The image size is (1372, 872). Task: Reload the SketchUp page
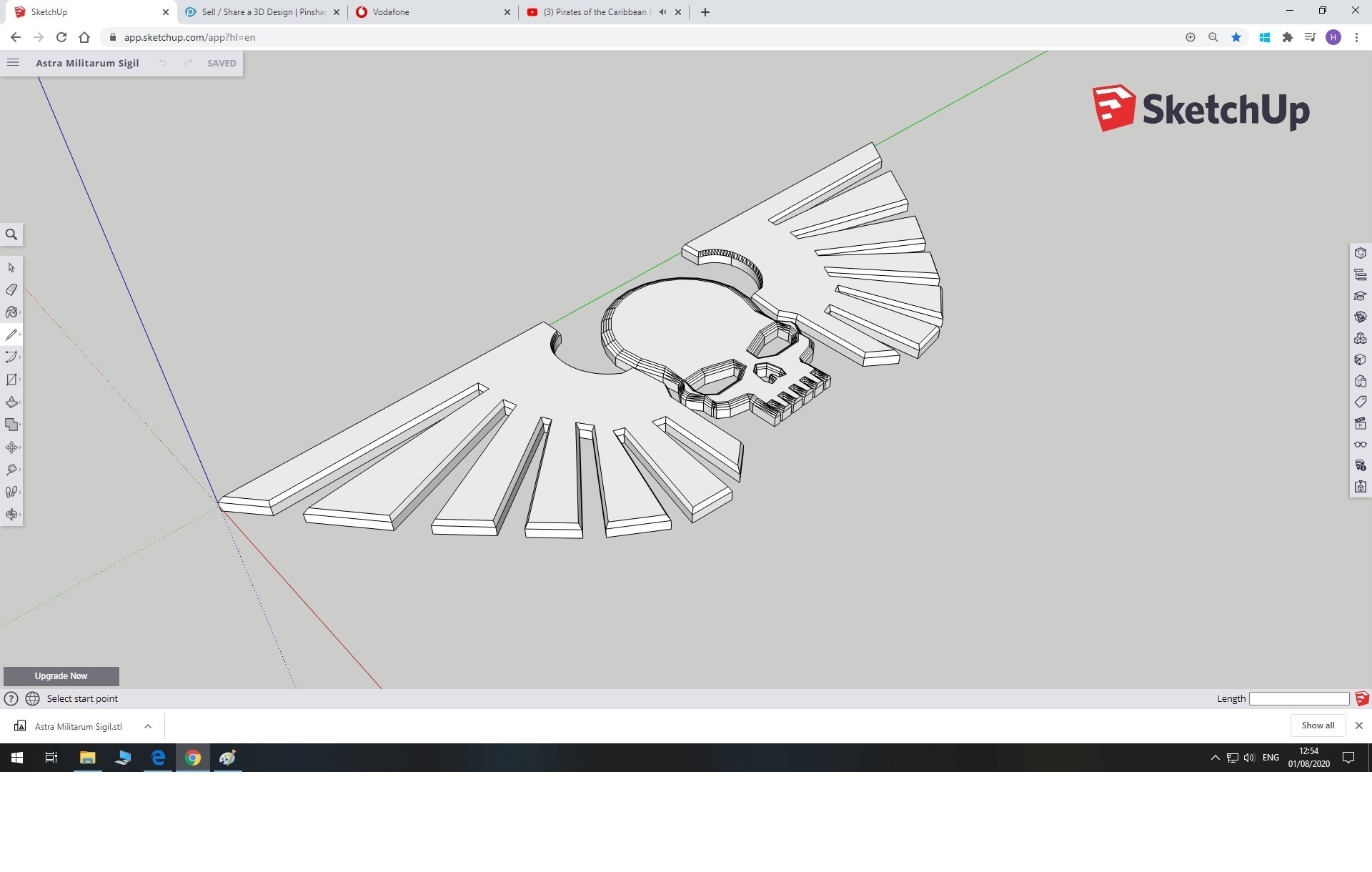[61, 37]
